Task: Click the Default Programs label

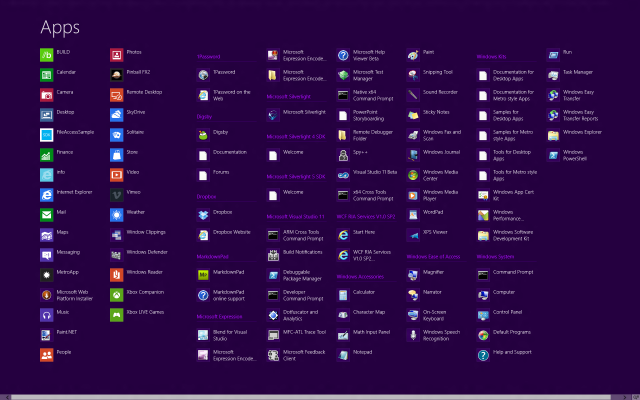Action: [511, 332]
